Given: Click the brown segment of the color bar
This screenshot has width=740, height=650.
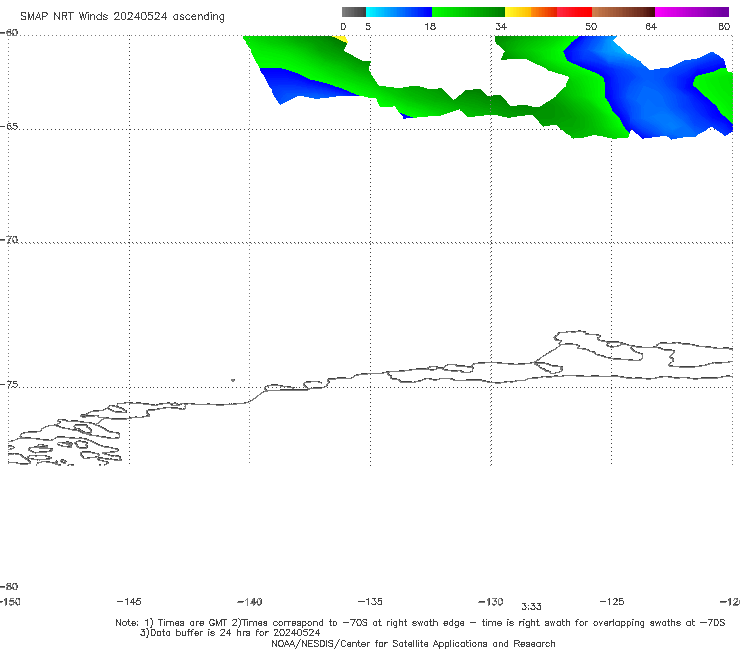Looking at the screenshot, I should coord(623,12).
